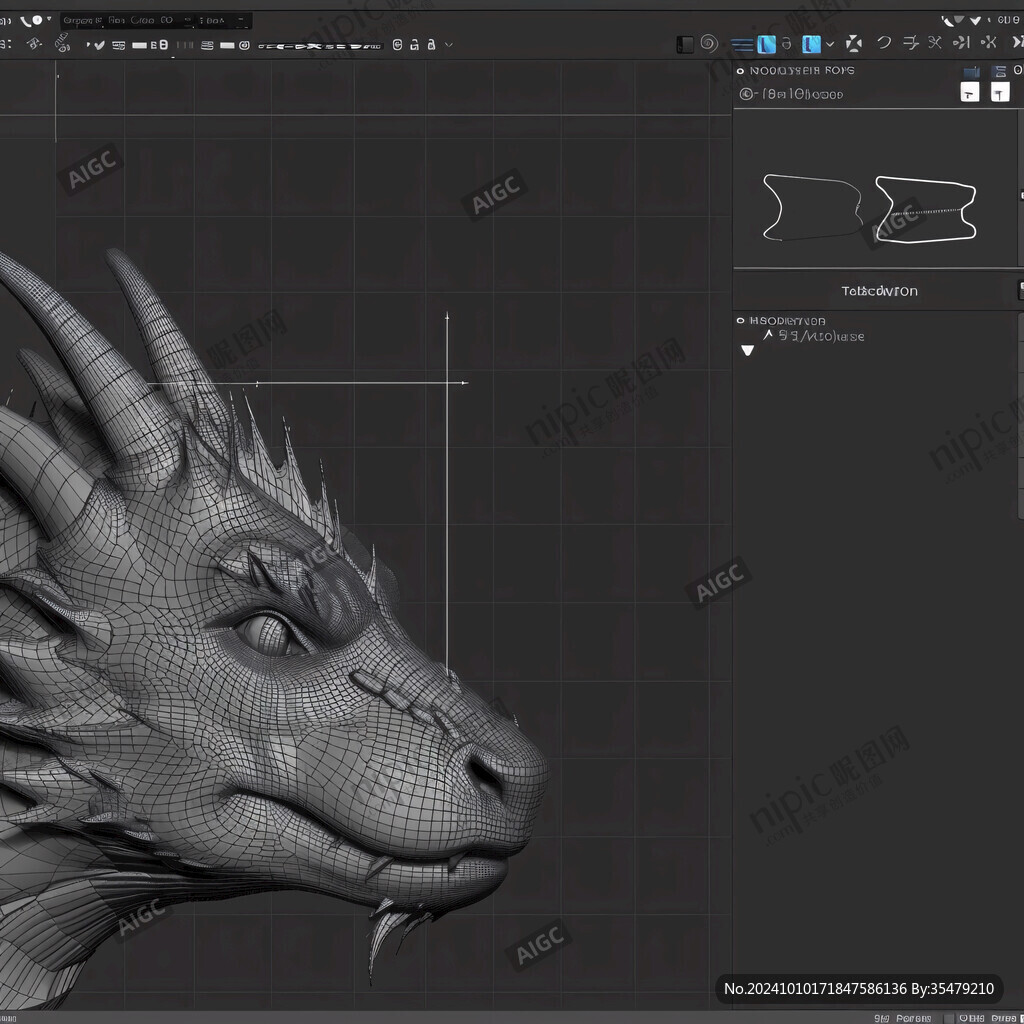The width and height of the screenshot is (1024, 1024).
Task: Select the spiral tool icon
Action: point(709,44)
